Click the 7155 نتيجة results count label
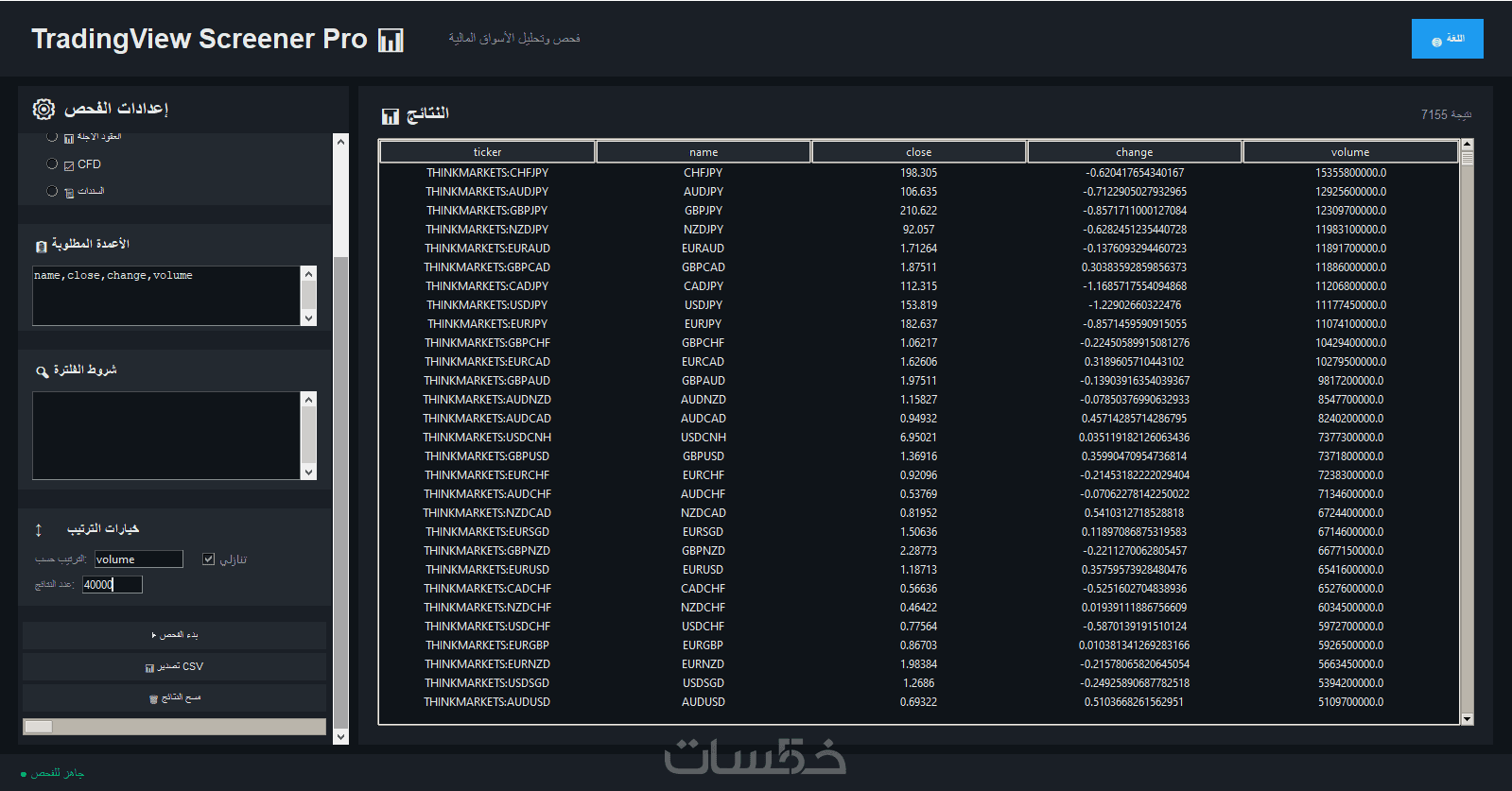Screen dimensions: 1512x791 tap(1446, 114)
